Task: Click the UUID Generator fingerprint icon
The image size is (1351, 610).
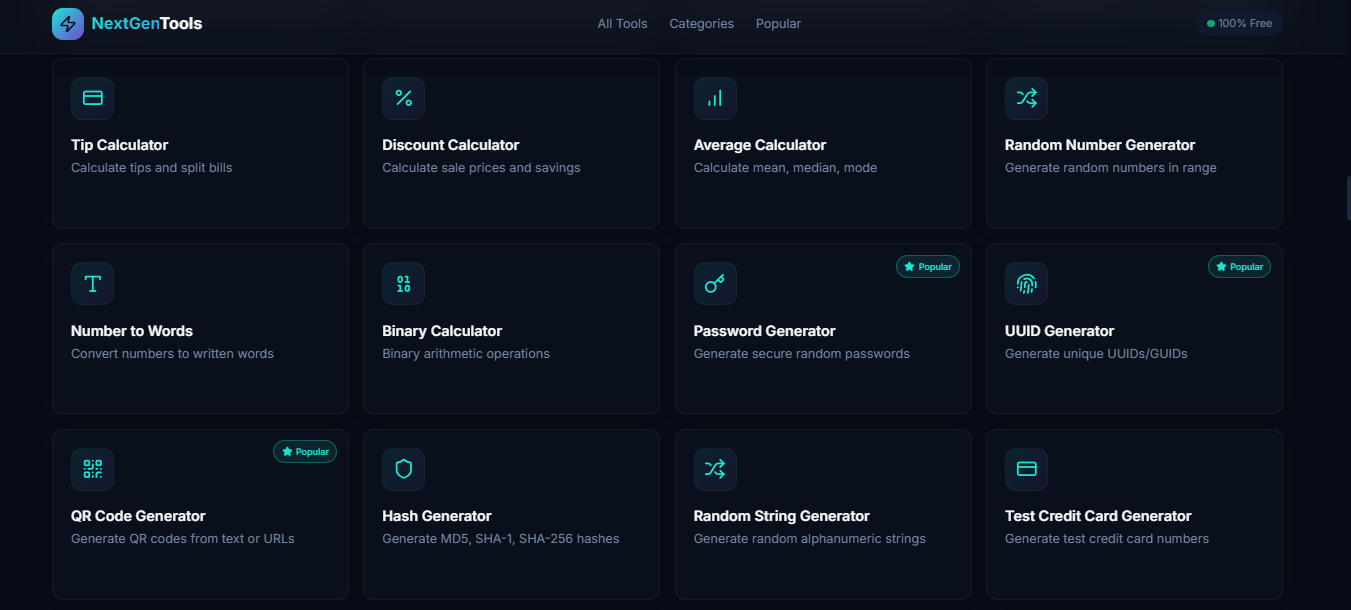Action: pyautogui.click(x=1026, y=283)
